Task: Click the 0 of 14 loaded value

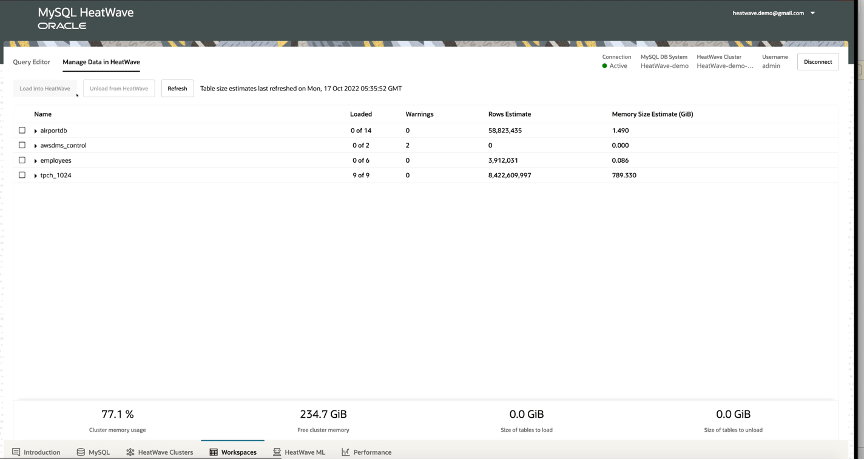Action: pyautogui.click(x=361, y=131)
